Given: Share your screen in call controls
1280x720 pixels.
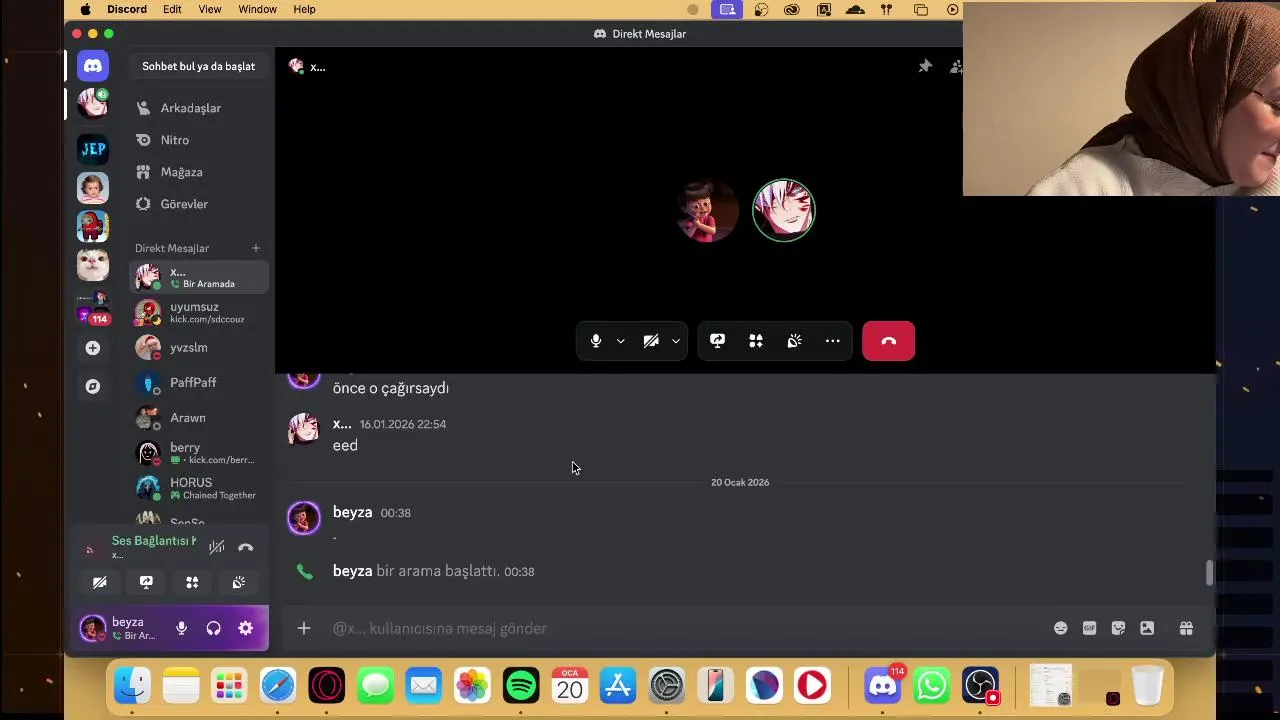Looking at the screenshot, I should click(717, 341).
